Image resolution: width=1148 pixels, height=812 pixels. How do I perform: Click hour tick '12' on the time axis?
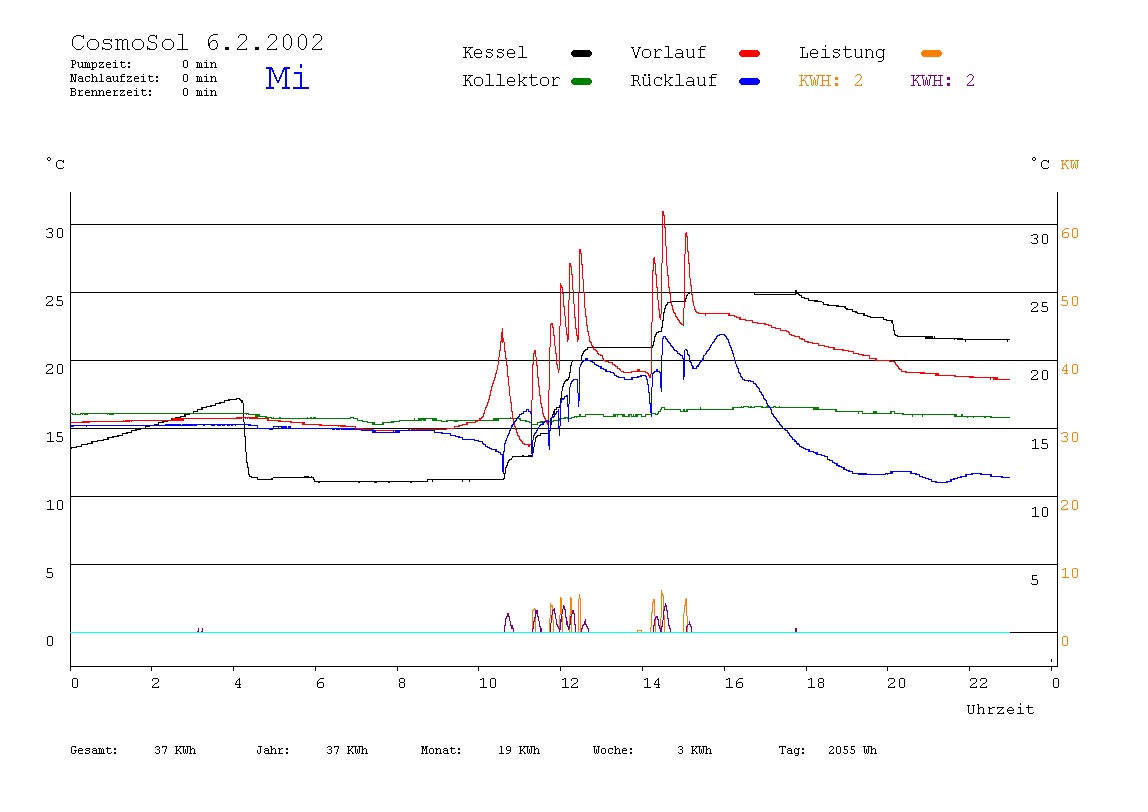(x=570, y=683)
